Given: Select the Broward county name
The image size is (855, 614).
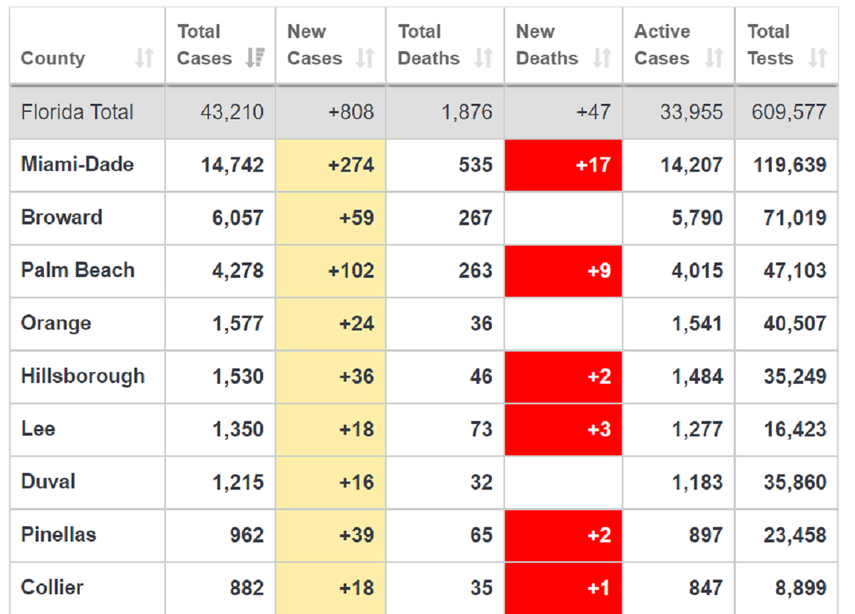Looking at the screenshot, I should coord(61,217).
